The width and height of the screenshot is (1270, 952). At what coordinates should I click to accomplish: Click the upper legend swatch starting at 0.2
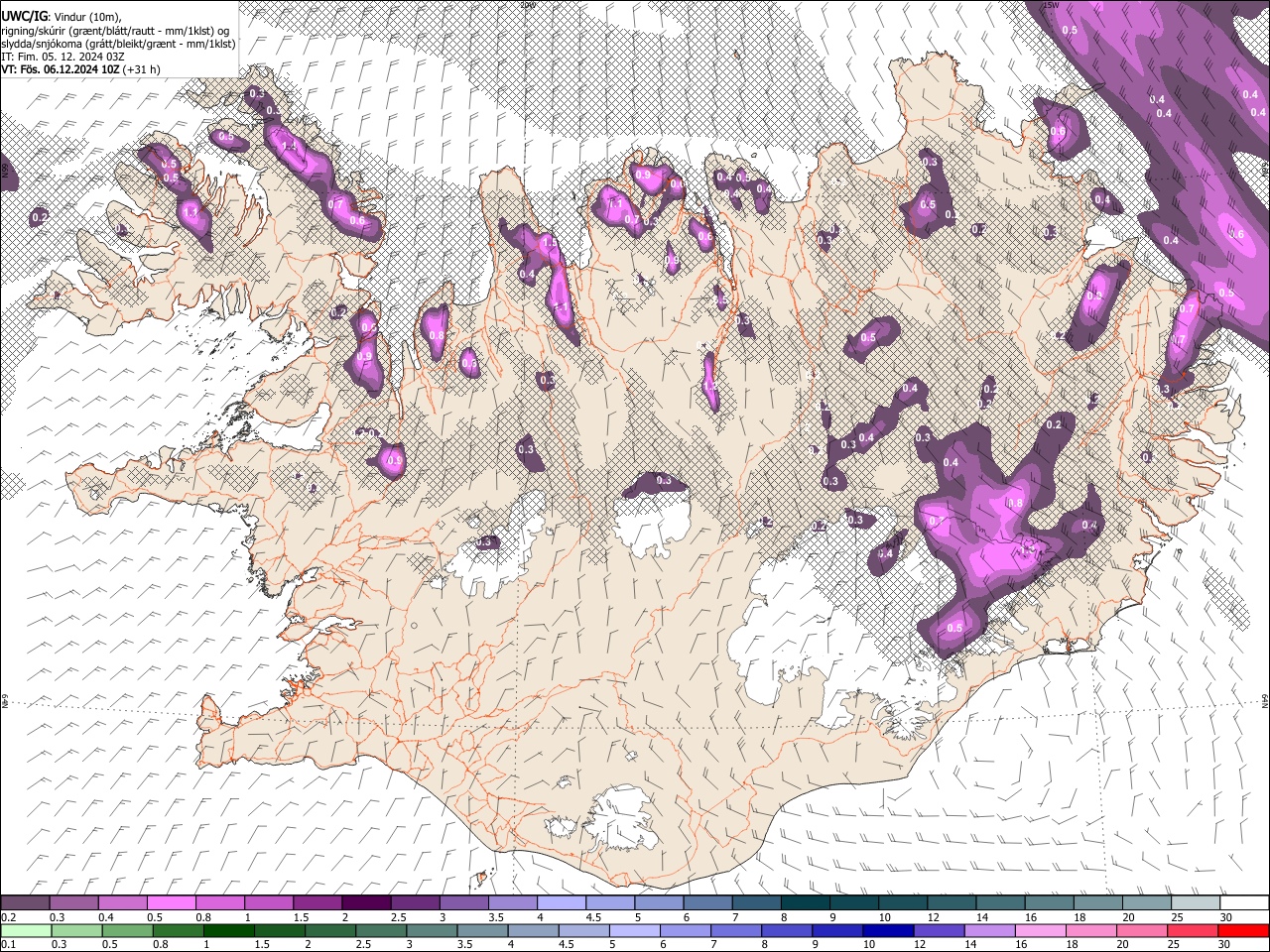click(x=26, y=903)
